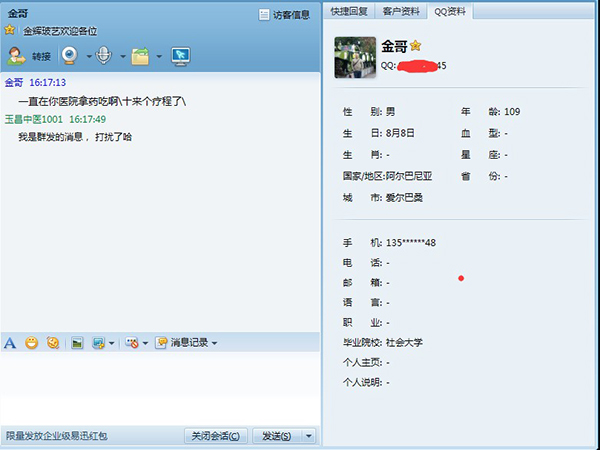Click the message blocking icon
Viewport: 600px width, 450px height.
(132, 343)
